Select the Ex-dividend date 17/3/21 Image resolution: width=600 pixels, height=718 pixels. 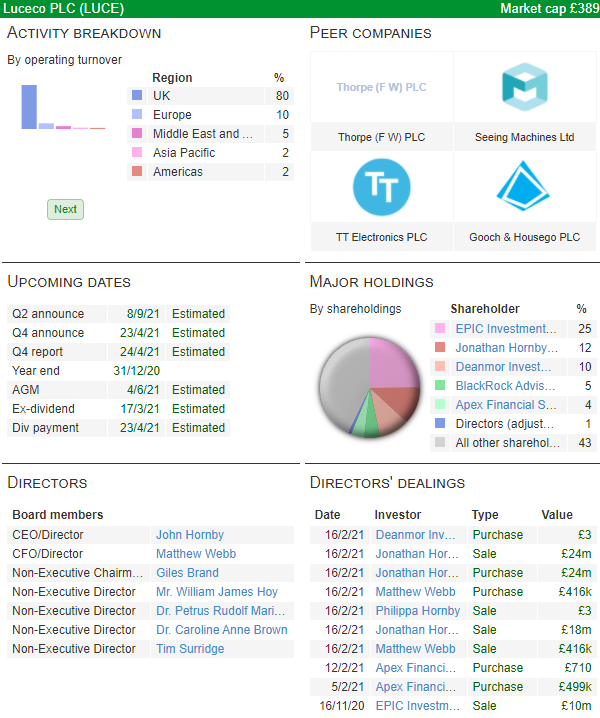pos(140,408)
